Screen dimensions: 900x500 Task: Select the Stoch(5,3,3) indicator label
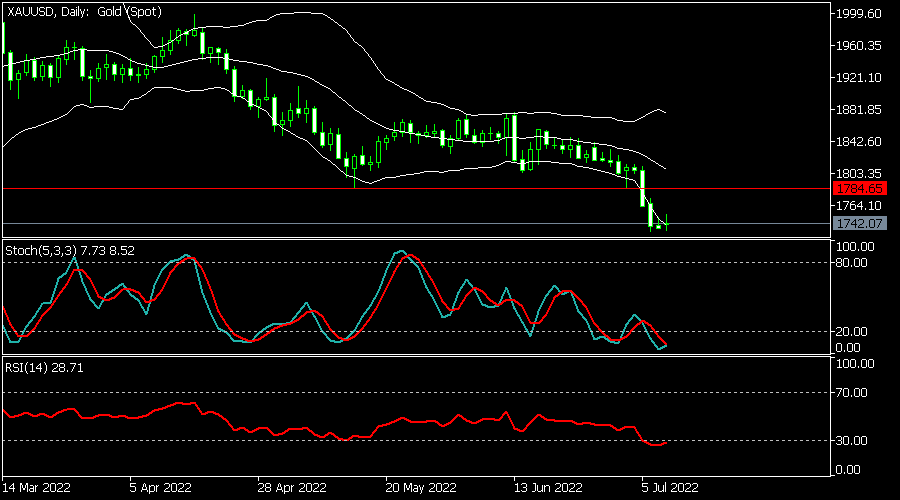70,251
